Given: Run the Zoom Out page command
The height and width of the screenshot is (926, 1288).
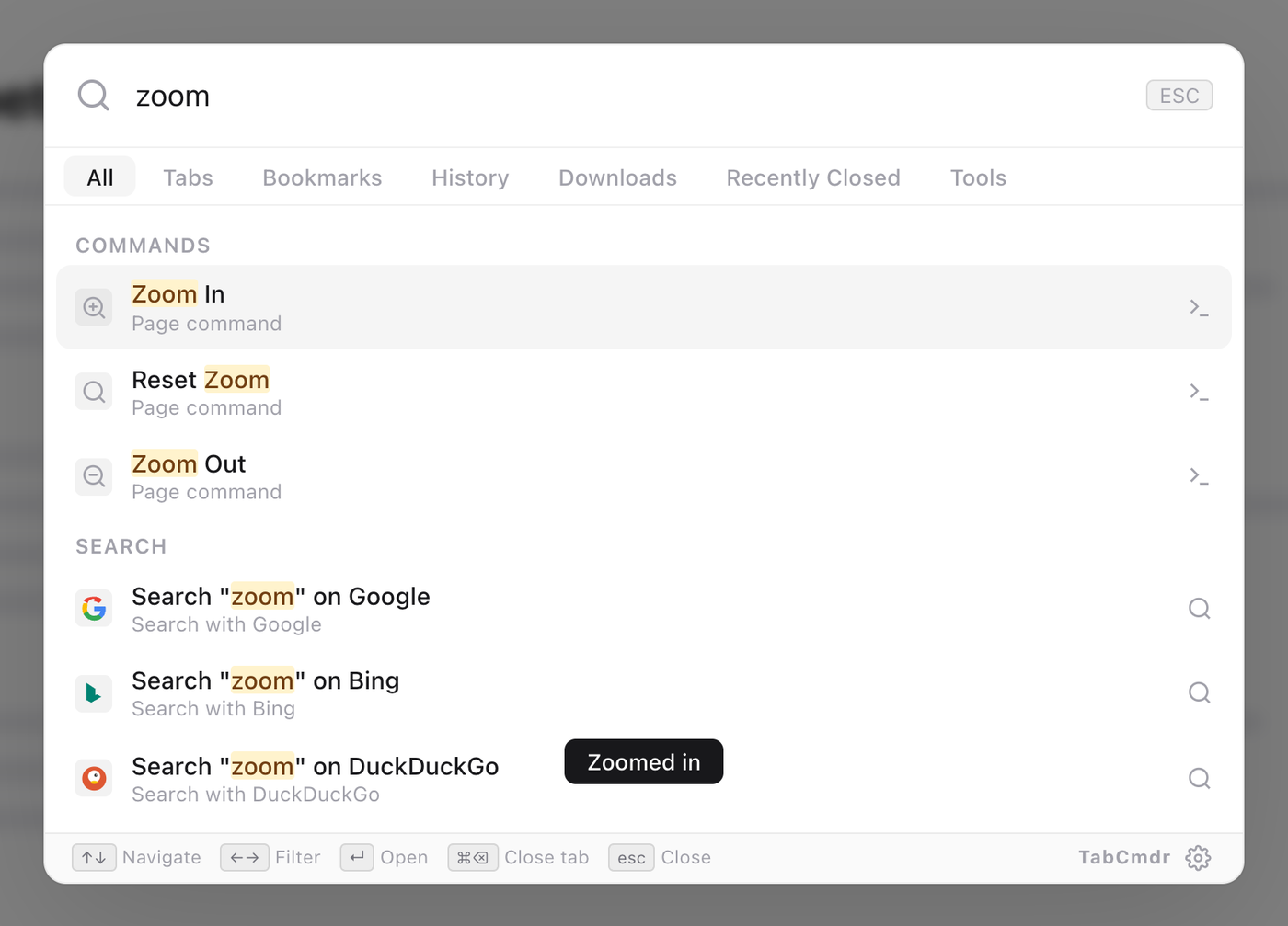Looking at the screenshot, I should pos(644,476).
